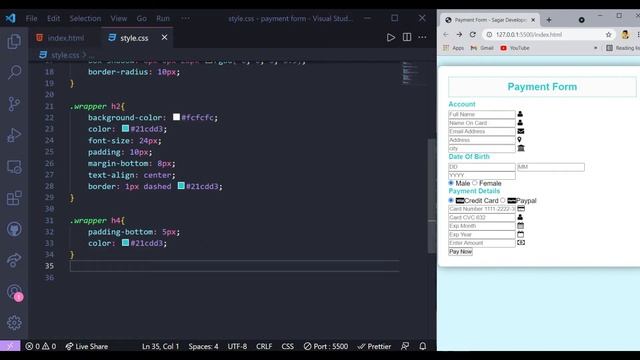
Task: Open the Search view in activity bar
Action: pyautogui.click(x=14, y=72)
